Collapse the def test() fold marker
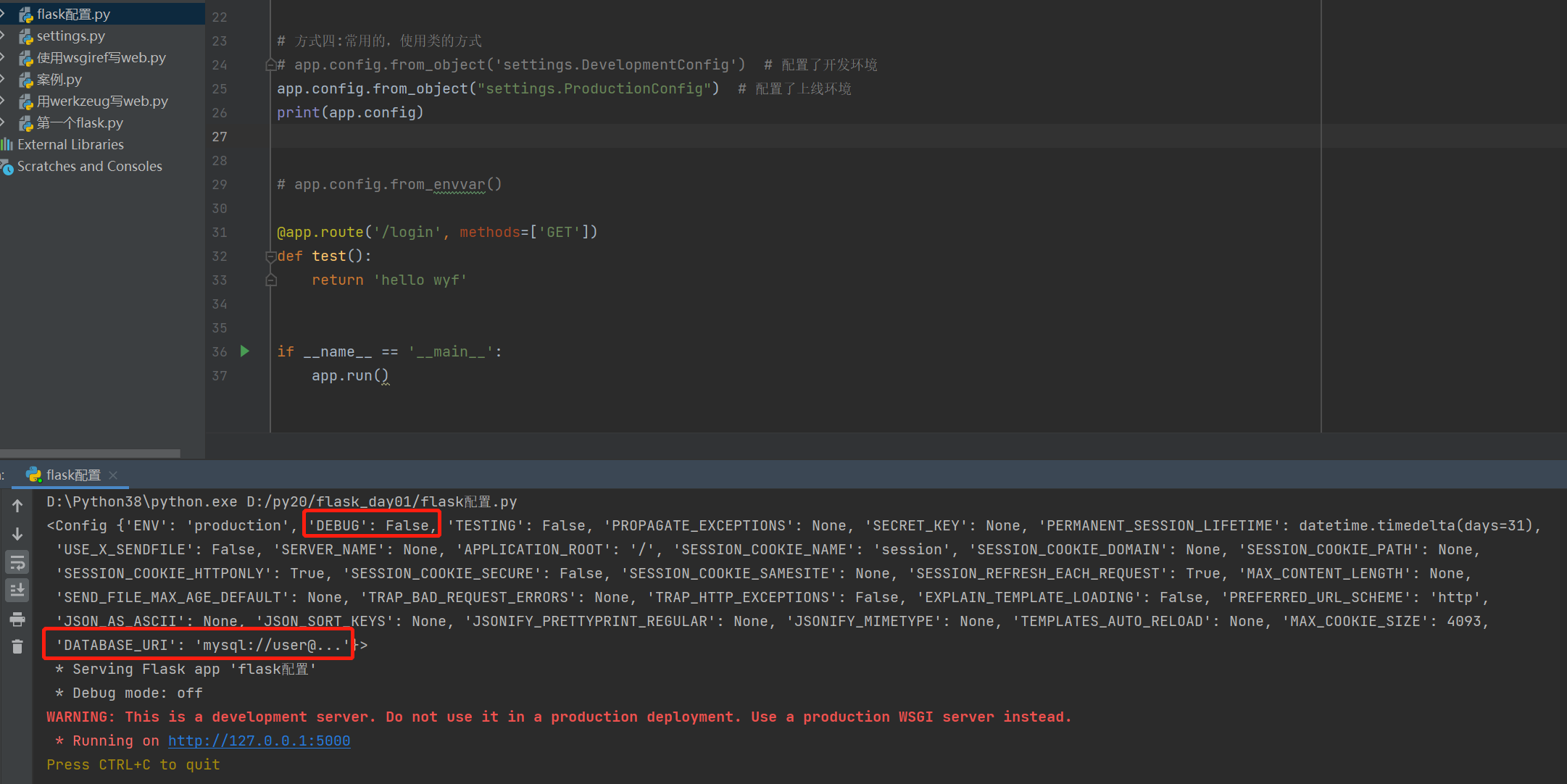Screen dimensions: 1567x784 271,257
